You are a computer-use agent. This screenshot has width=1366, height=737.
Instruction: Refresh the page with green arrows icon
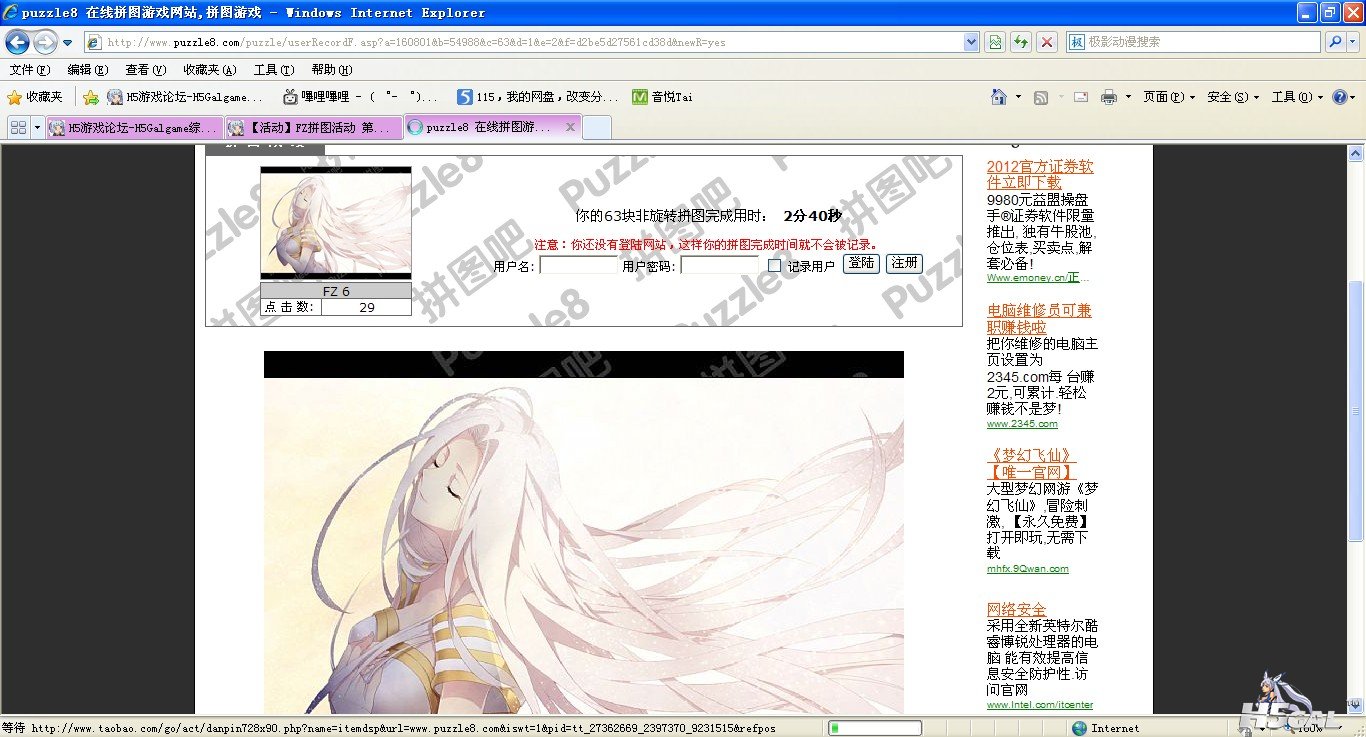point(1020,42)
